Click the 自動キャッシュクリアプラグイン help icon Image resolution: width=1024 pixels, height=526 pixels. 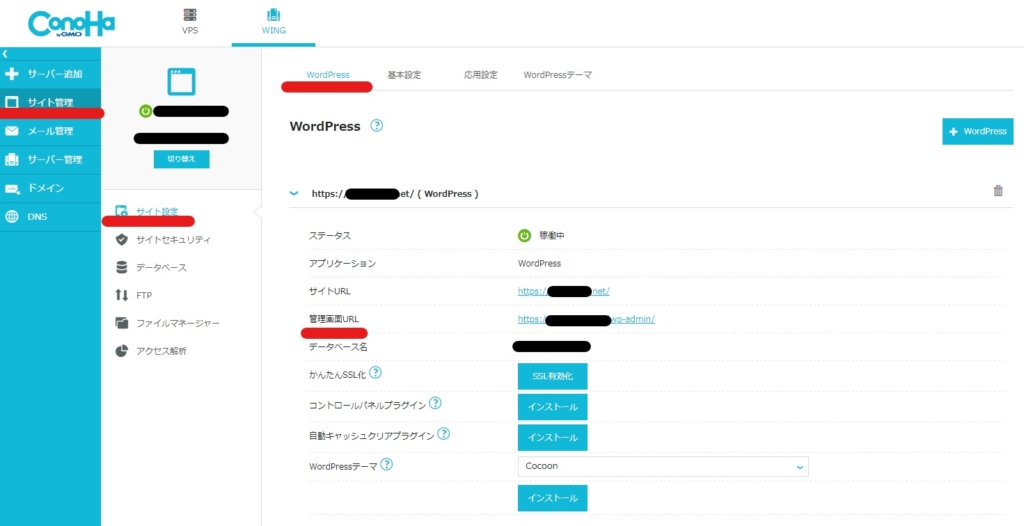coord(444,434)
